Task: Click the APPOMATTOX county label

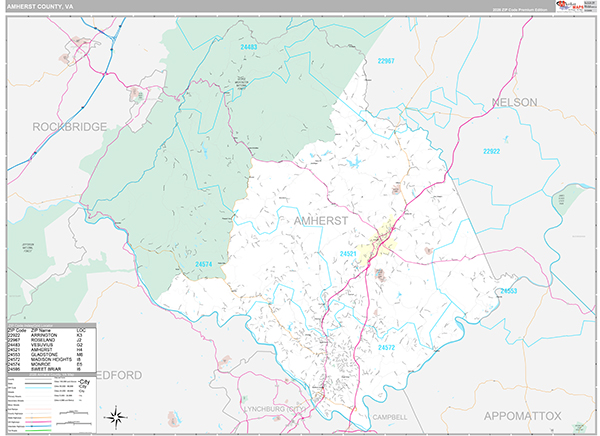Action: pyautogui.click(x=522, y=416)
